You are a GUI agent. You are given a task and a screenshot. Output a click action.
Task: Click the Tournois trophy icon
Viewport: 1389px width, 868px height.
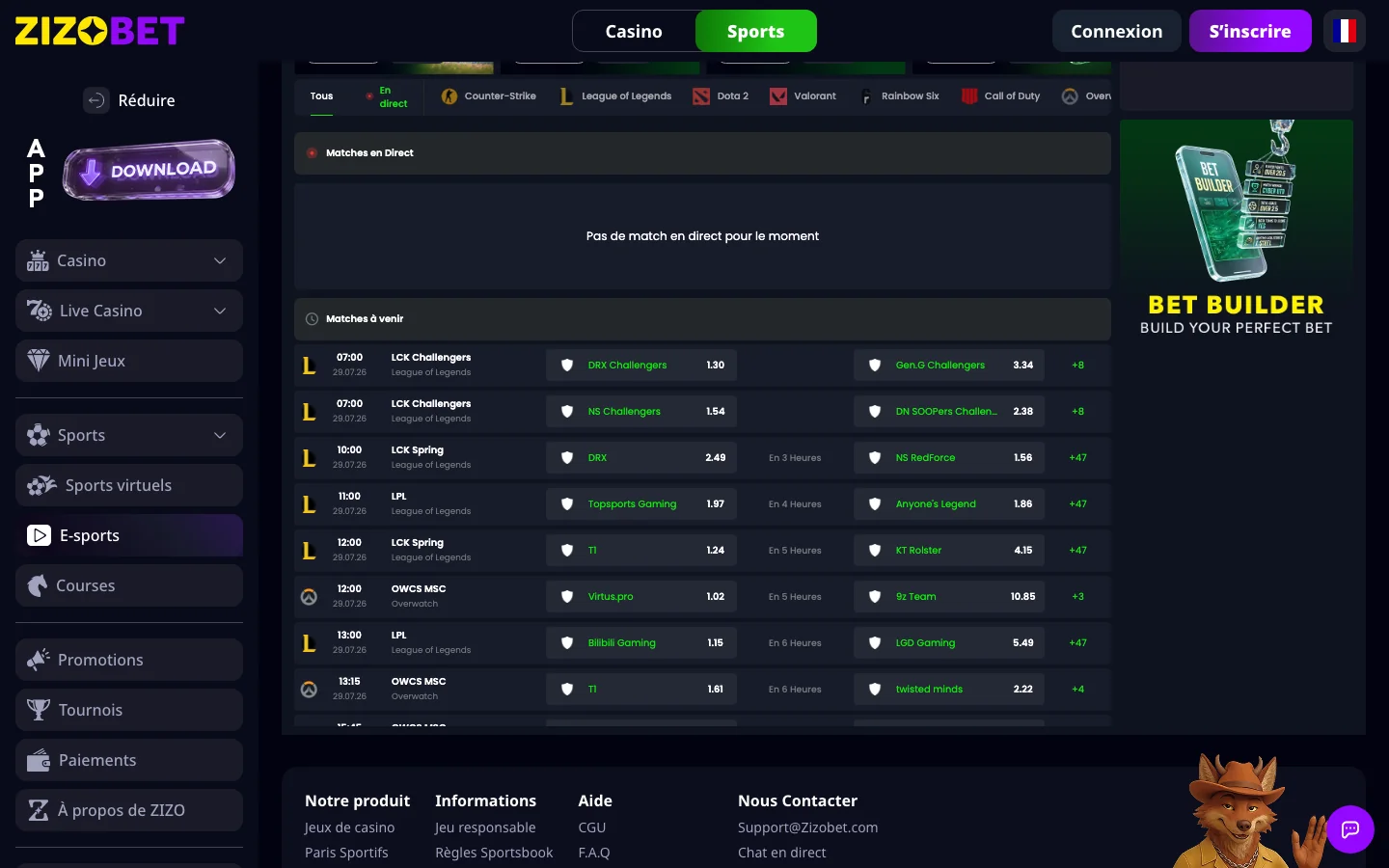39,710
